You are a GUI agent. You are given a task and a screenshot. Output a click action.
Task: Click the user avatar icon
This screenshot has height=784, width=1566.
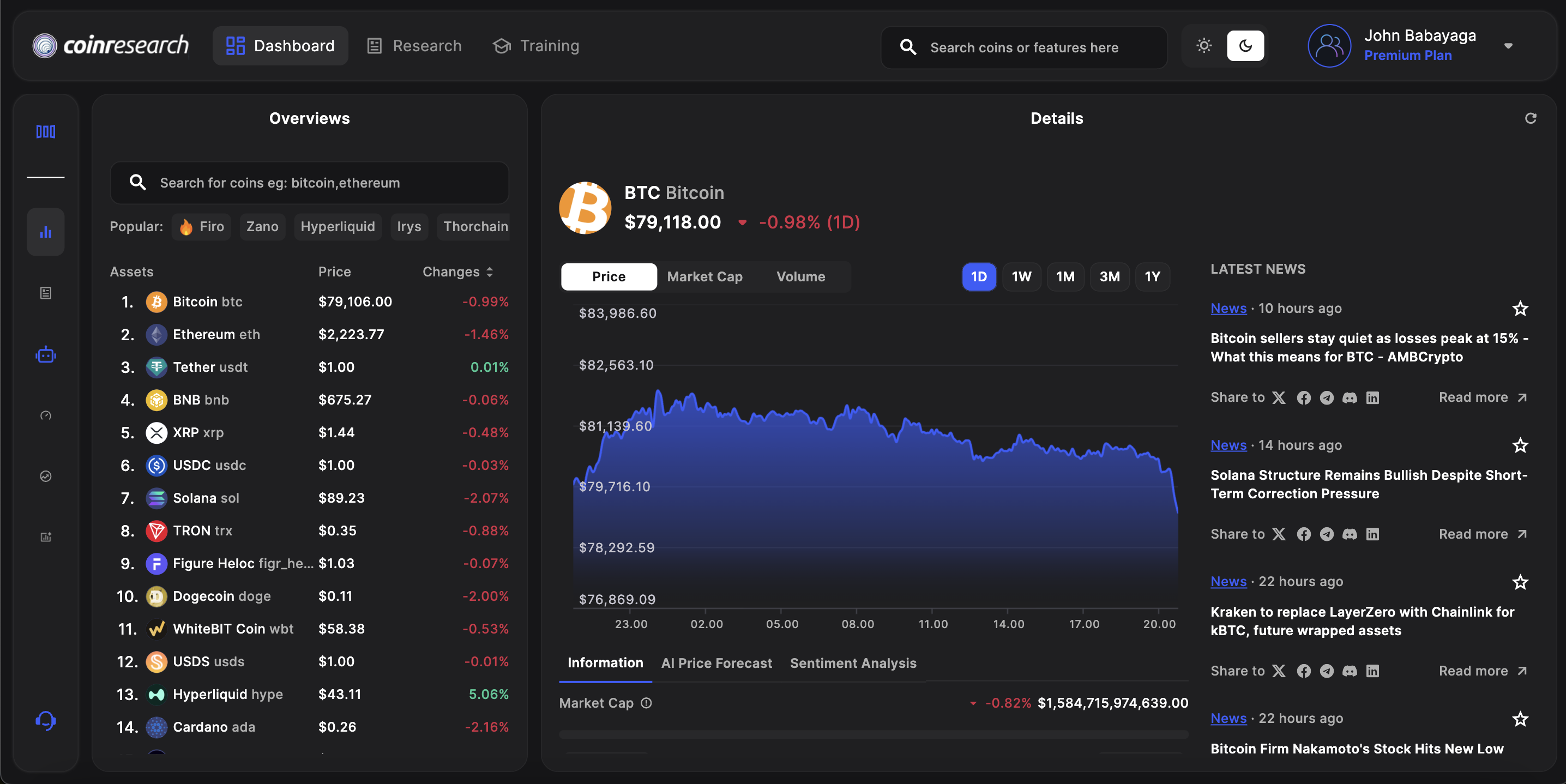(x=1329, y=46)
